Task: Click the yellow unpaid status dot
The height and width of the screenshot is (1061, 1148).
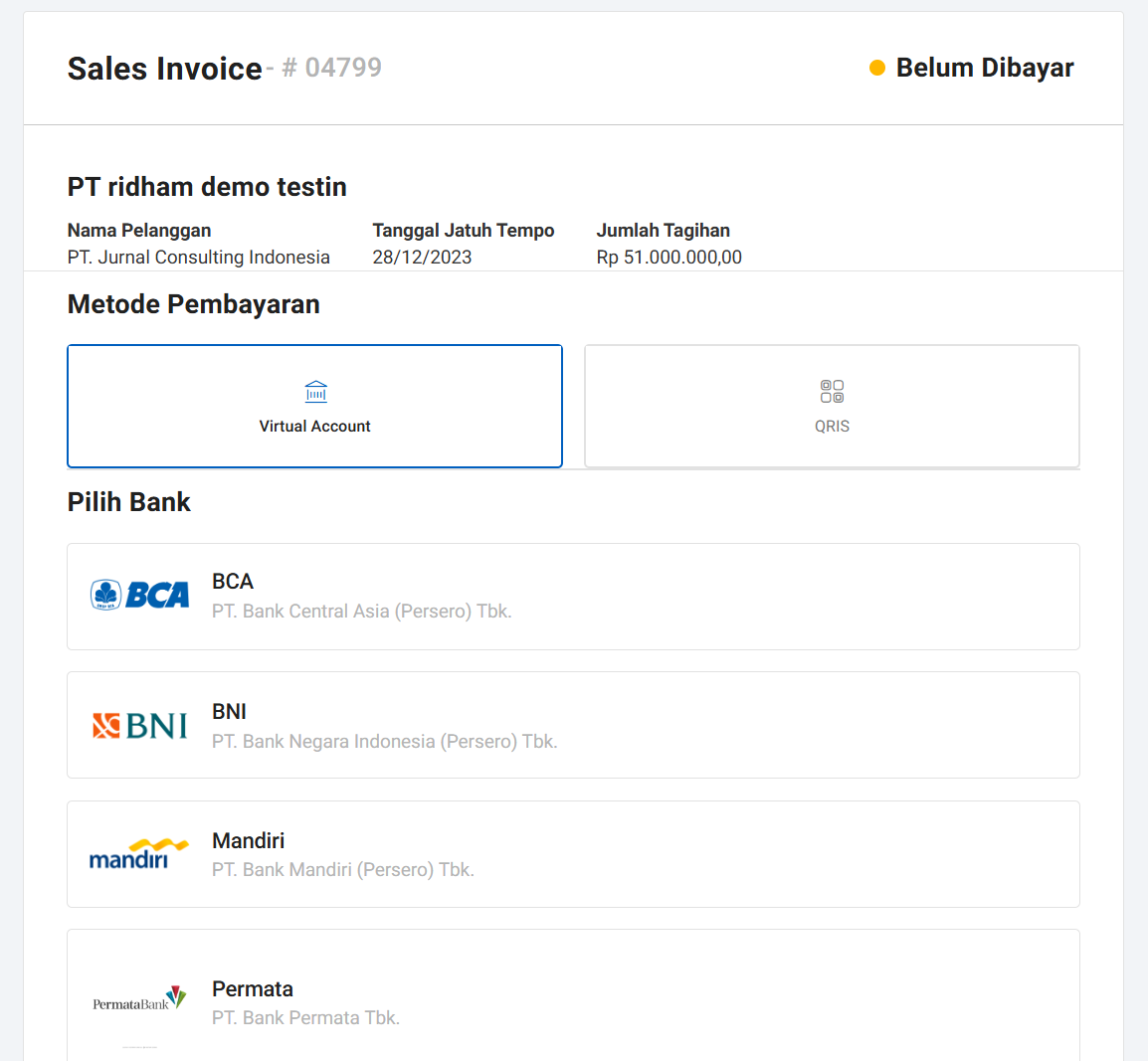Action: 877,68
